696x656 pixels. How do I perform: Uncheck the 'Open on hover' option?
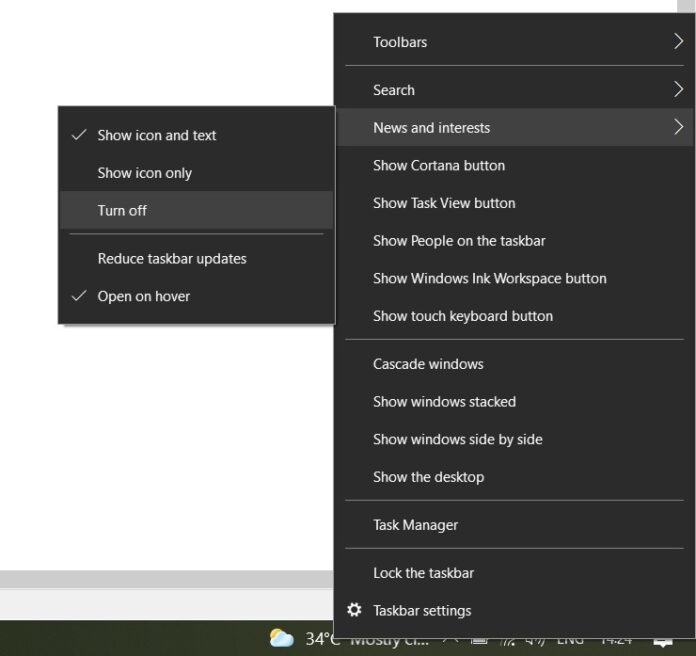point(143,296)
